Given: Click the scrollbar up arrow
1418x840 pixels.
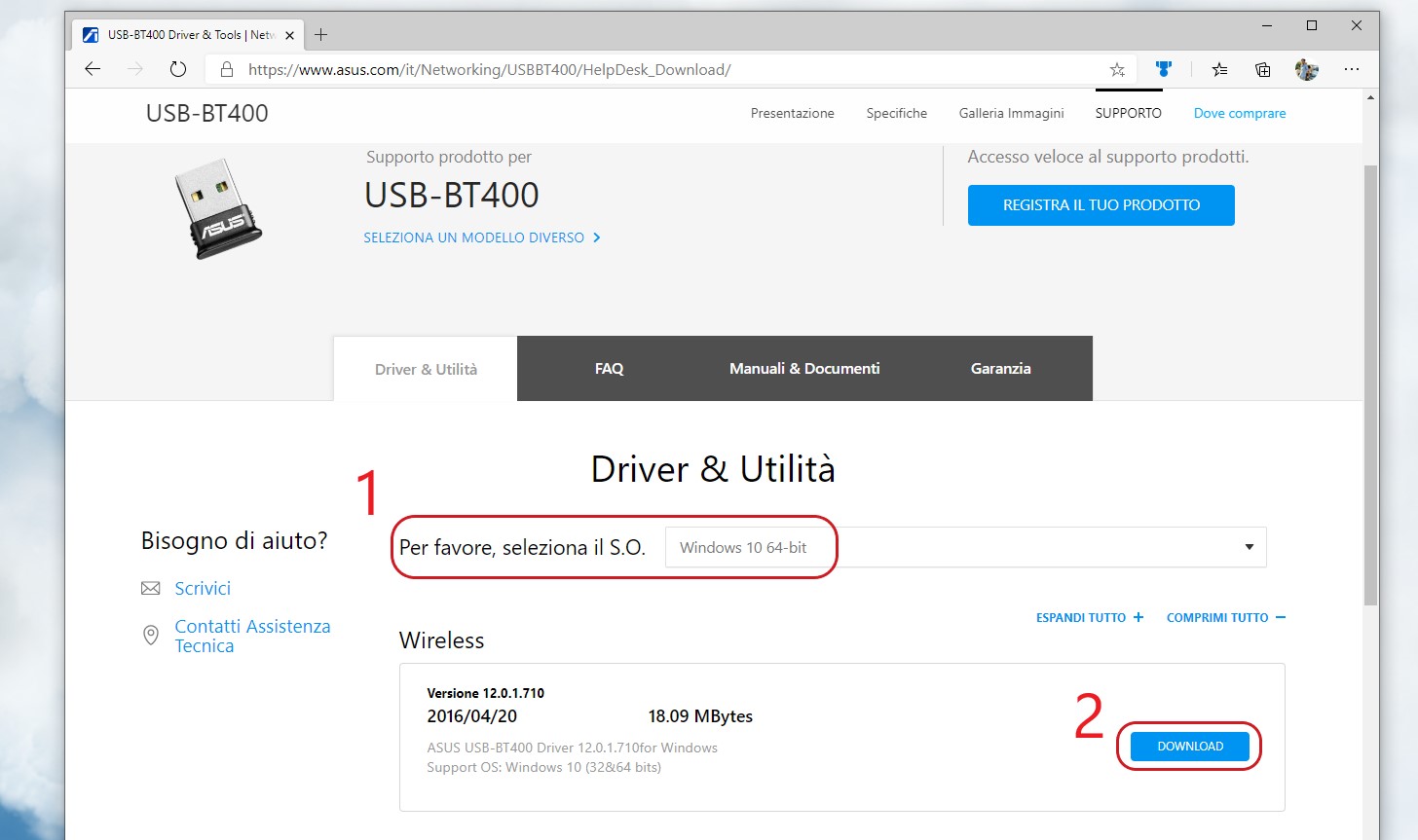Looking at the screenshot, I should pos(1370,97).
